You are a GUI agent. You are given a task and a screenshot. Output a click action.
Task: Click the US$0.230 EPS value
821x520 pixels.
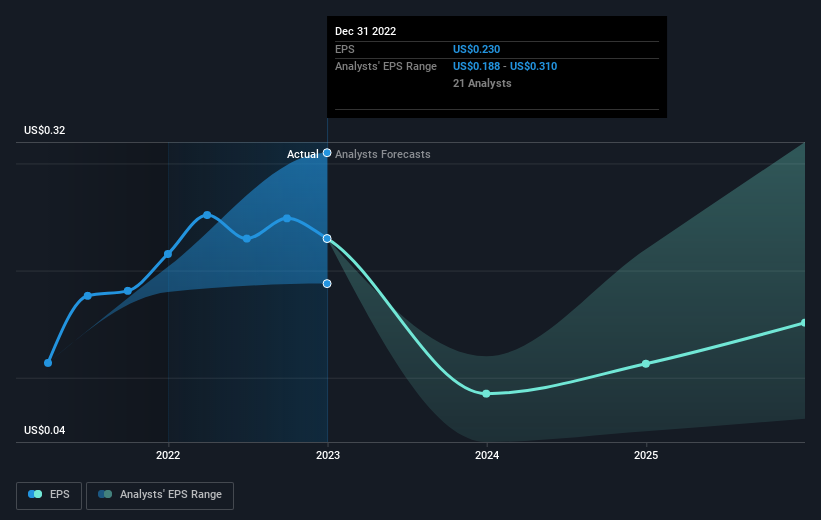[x=476, y=49]
